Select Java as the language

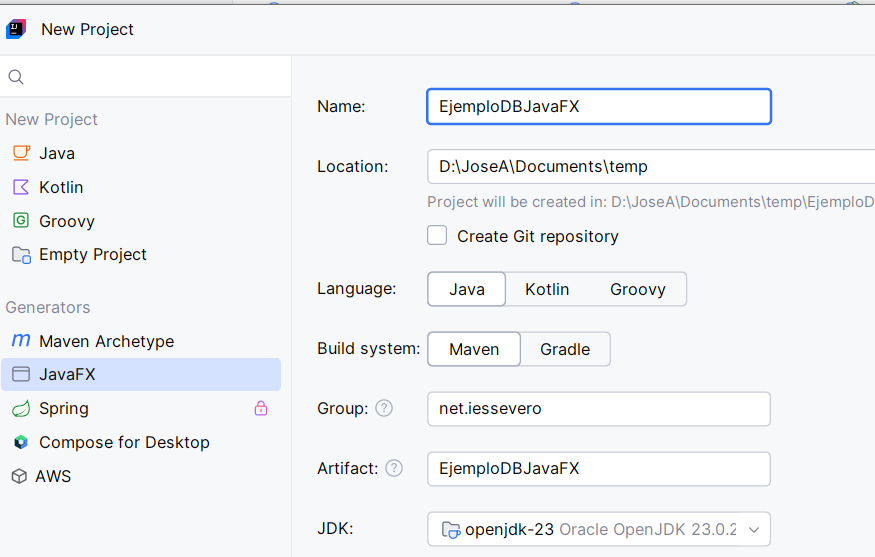467,289
